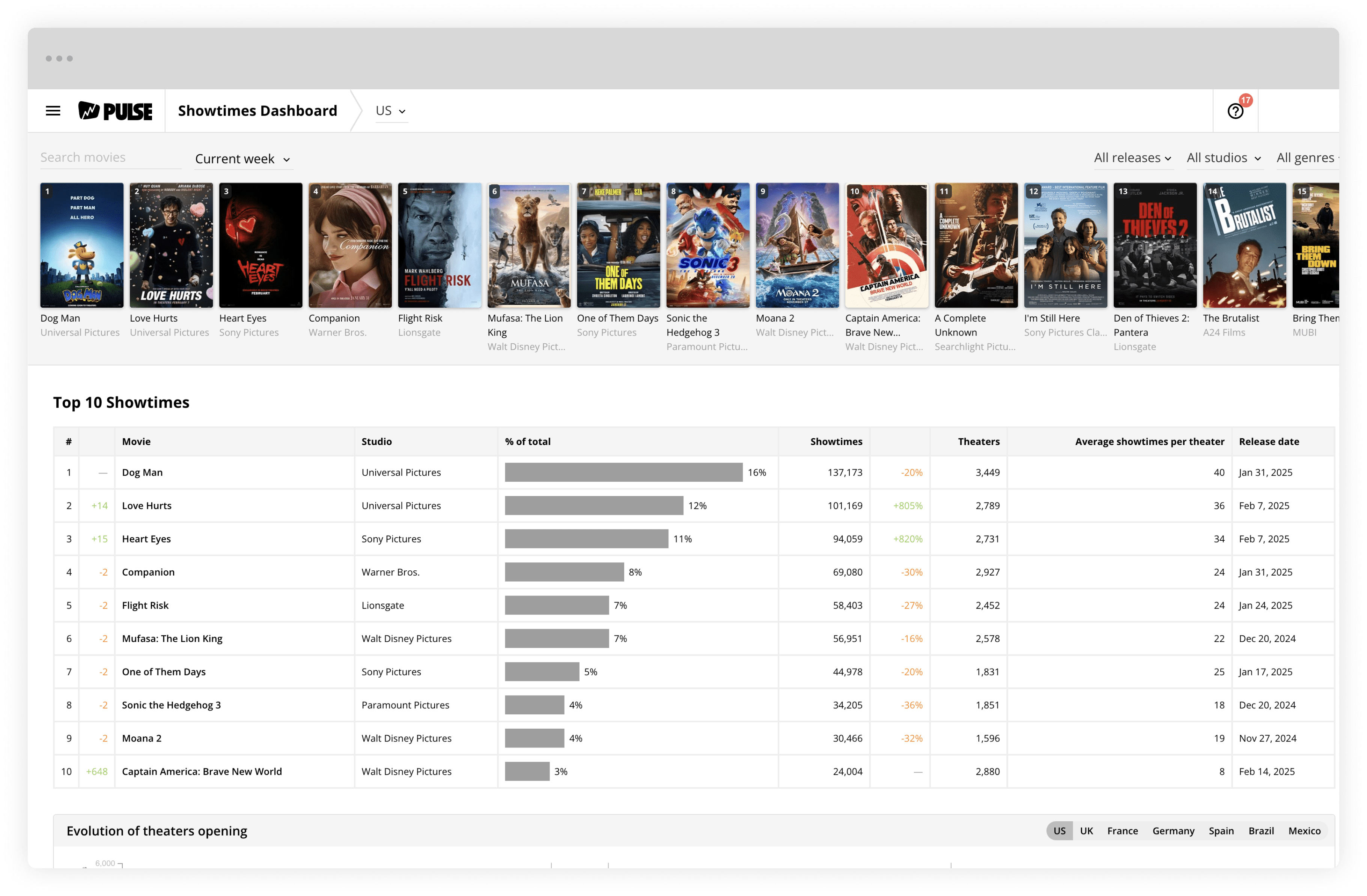The height and width of the screenshot is (896, 1367).
Task: Open Captain America: Brave New World entry
Action: point(202,771)
